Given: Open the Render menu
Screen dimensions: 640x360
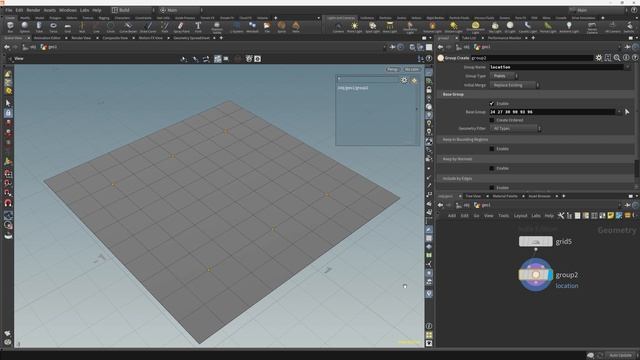Looking at the screenshot, I should click(33, 10).
